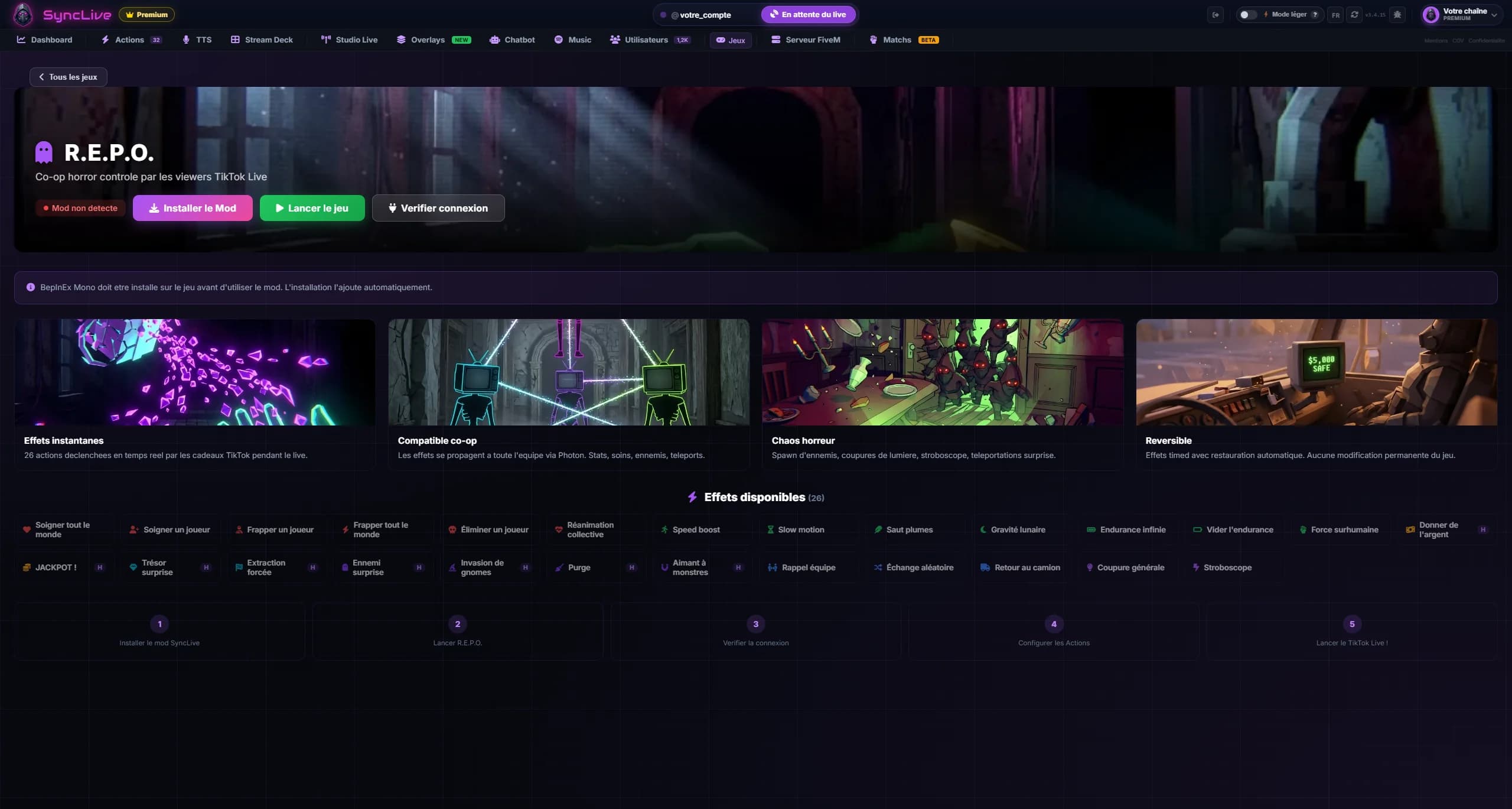This screenshot has height=809, width=1512.
Task: Click the lightbulb icon for Coupure générale
Action: (1090, 567)
